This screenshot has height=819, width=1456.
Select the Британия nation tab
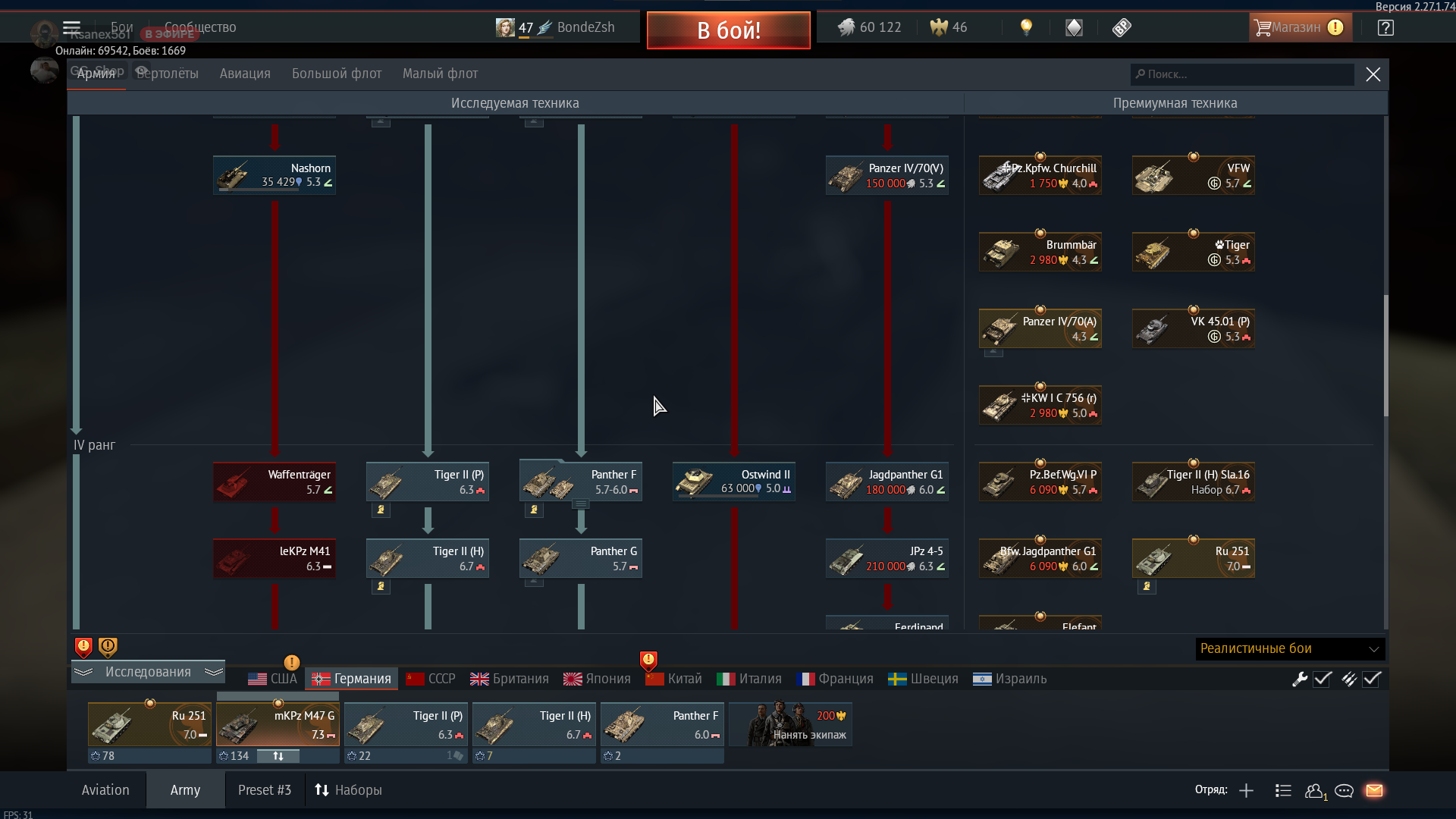pos(510,679)
